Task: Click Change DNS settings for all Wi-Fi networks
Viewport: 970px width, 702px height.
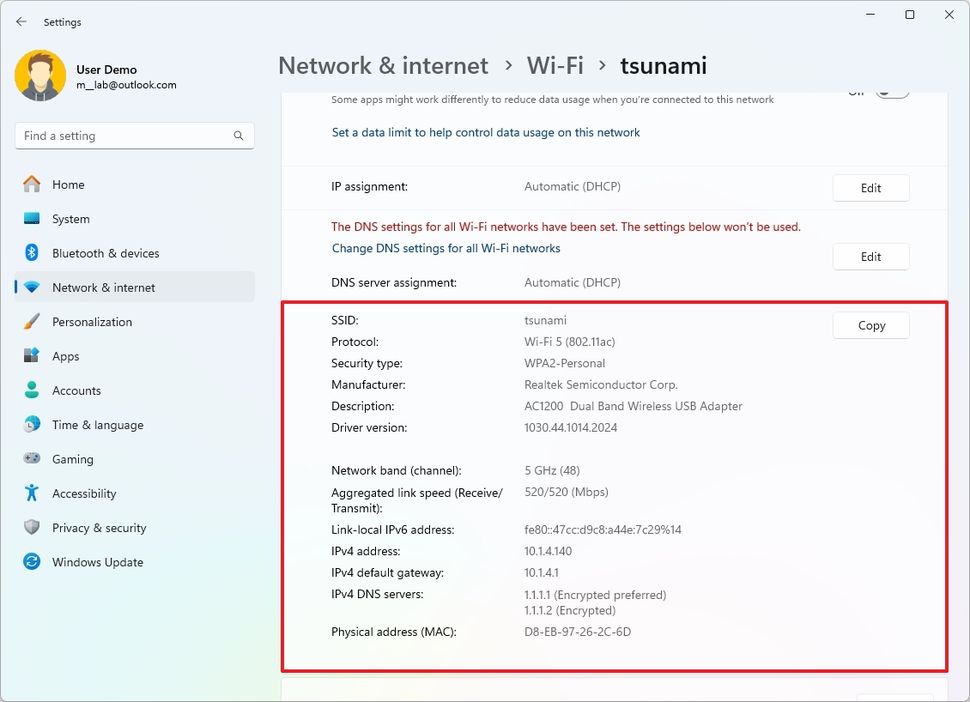Action: click(x=447, y=248)
